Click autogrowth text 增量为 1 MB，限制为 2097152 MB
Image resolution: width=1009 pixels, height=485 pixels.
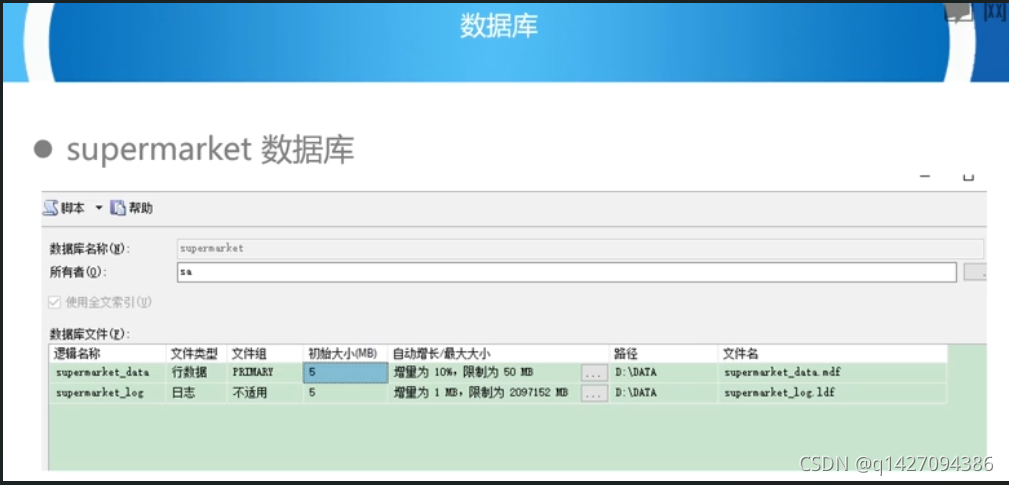(481, 392)
